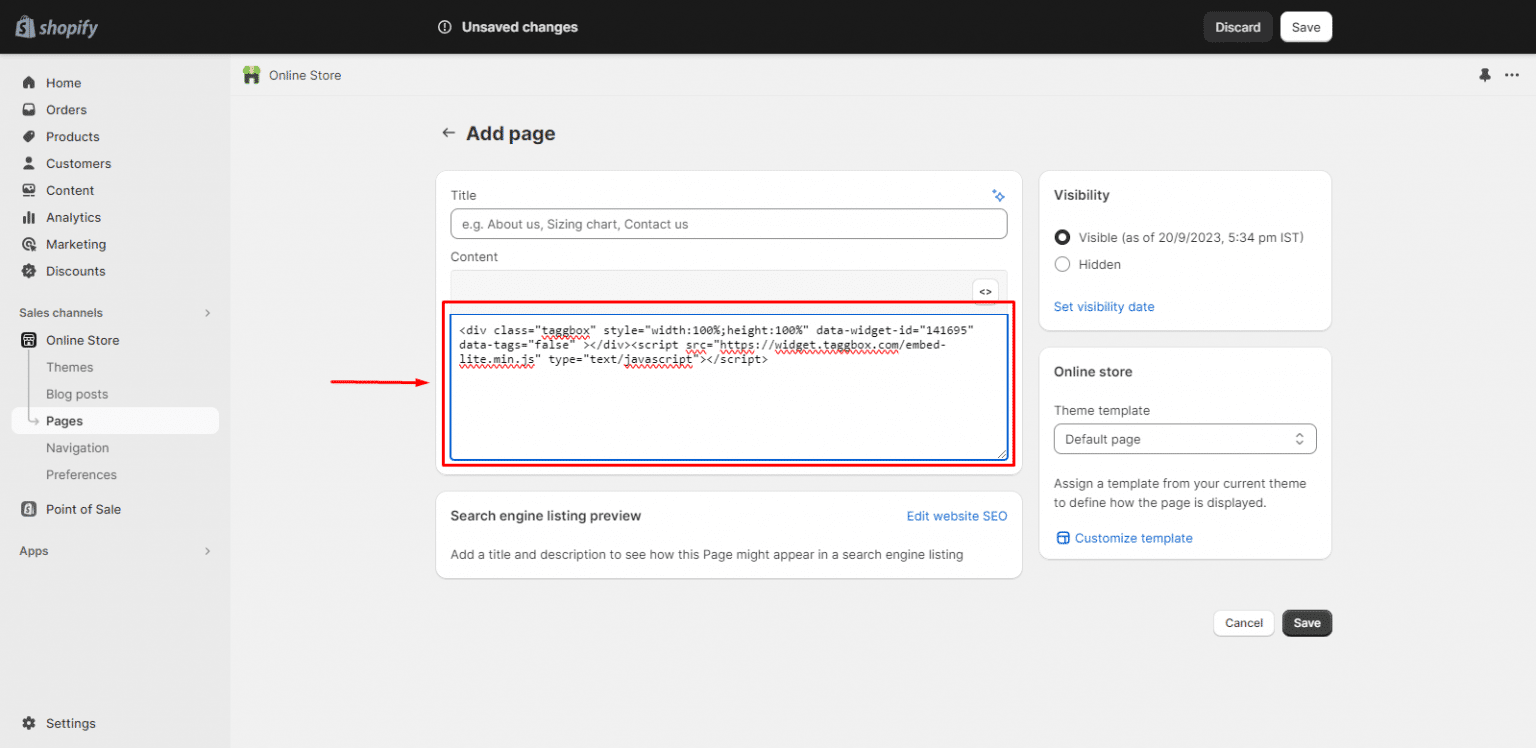
Task: Expand the Sales channels section
Action: [207, 312]
